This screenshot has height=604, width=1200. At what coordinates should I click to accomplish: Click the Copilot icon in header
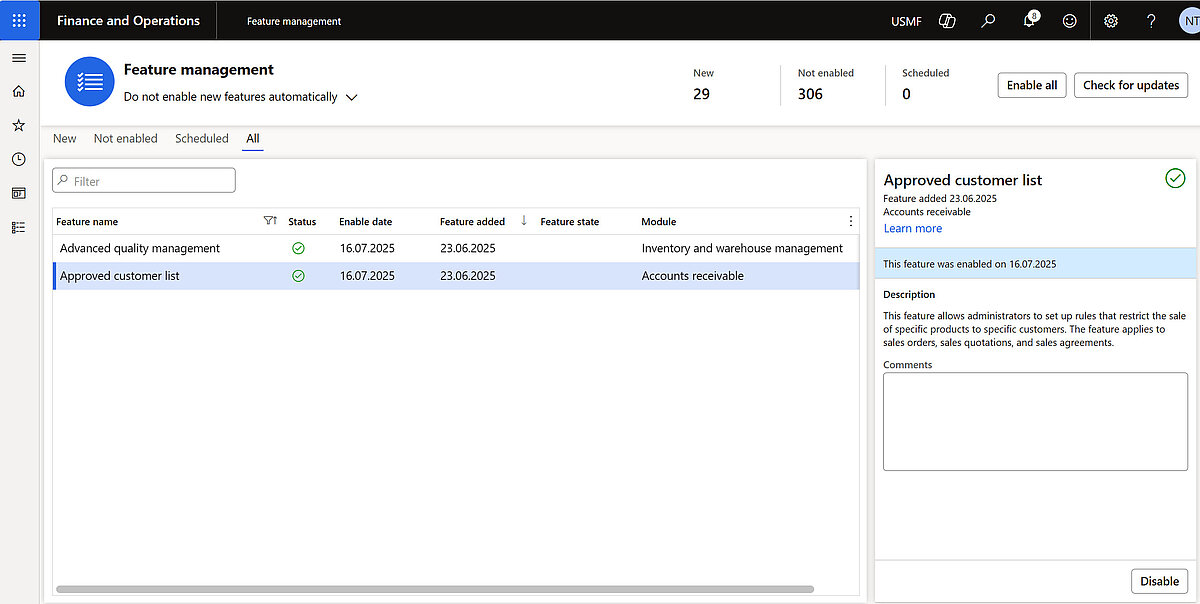(x=947, y=20)
